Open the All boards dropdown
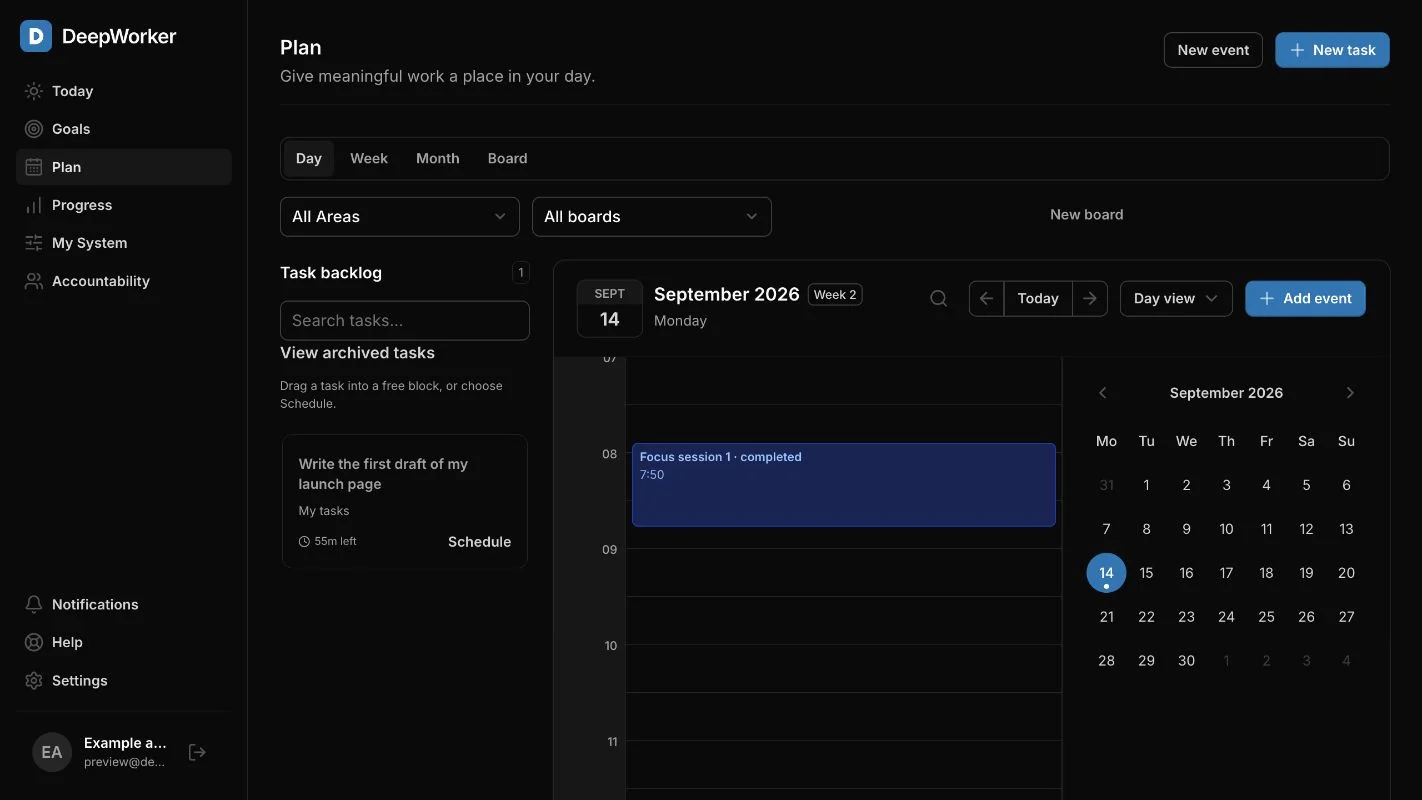 tap(652, 217)
